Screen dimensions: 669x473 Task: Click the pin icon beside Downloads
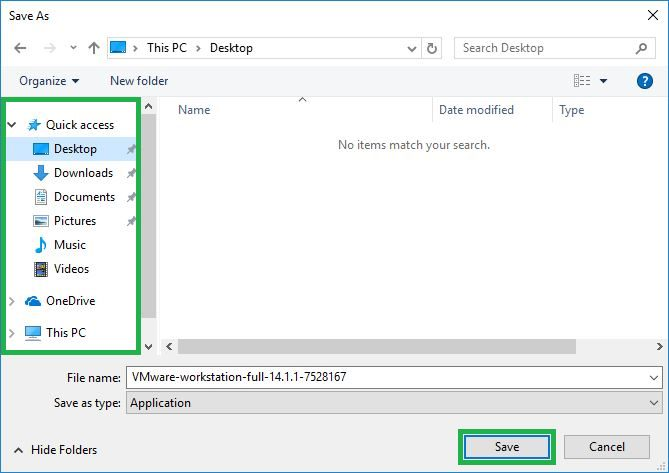(x=131, y=173)
